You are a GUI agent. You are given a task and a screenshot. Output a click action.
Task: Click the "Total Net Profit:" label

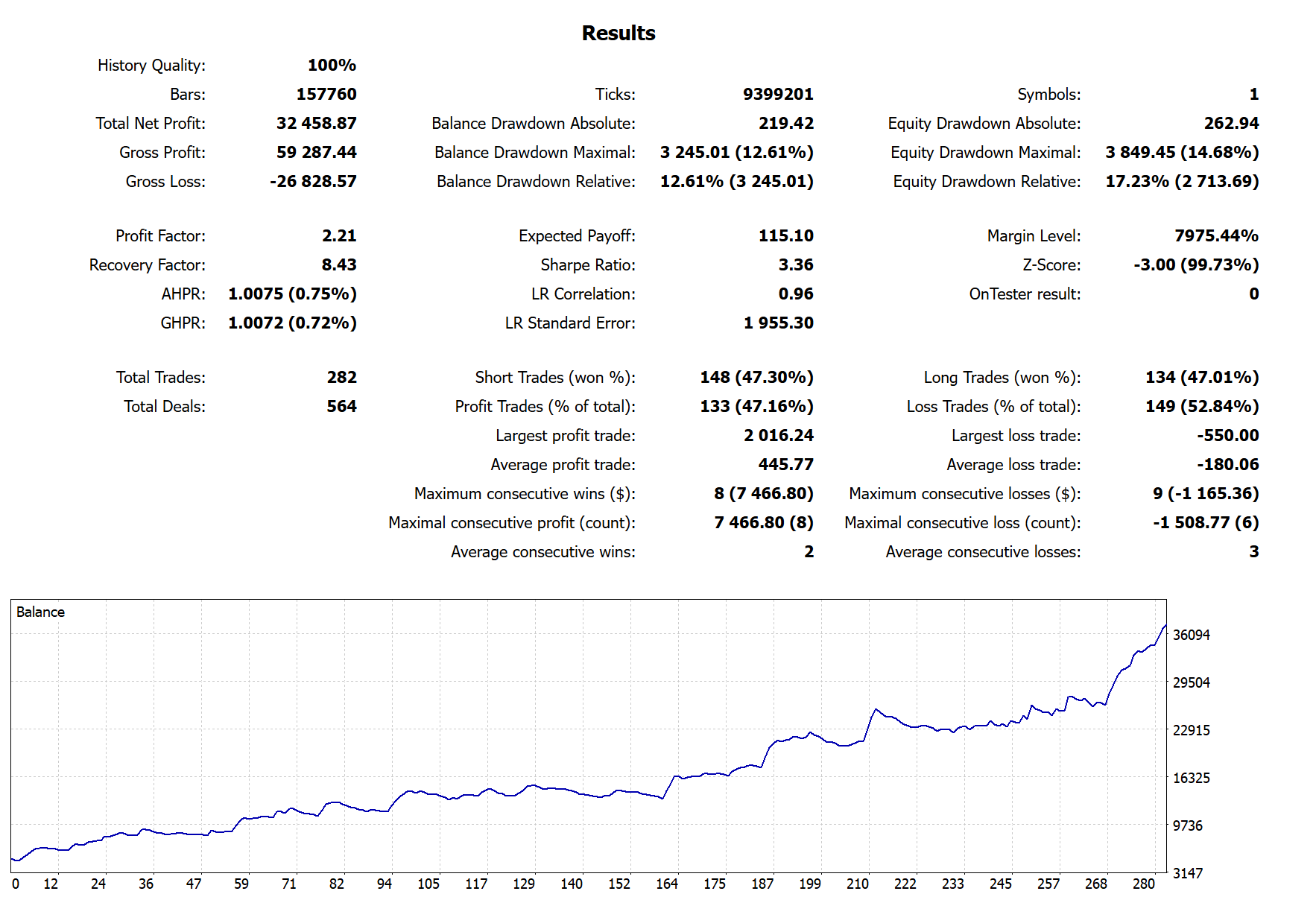pyautogui.click(x=151, y=124)
